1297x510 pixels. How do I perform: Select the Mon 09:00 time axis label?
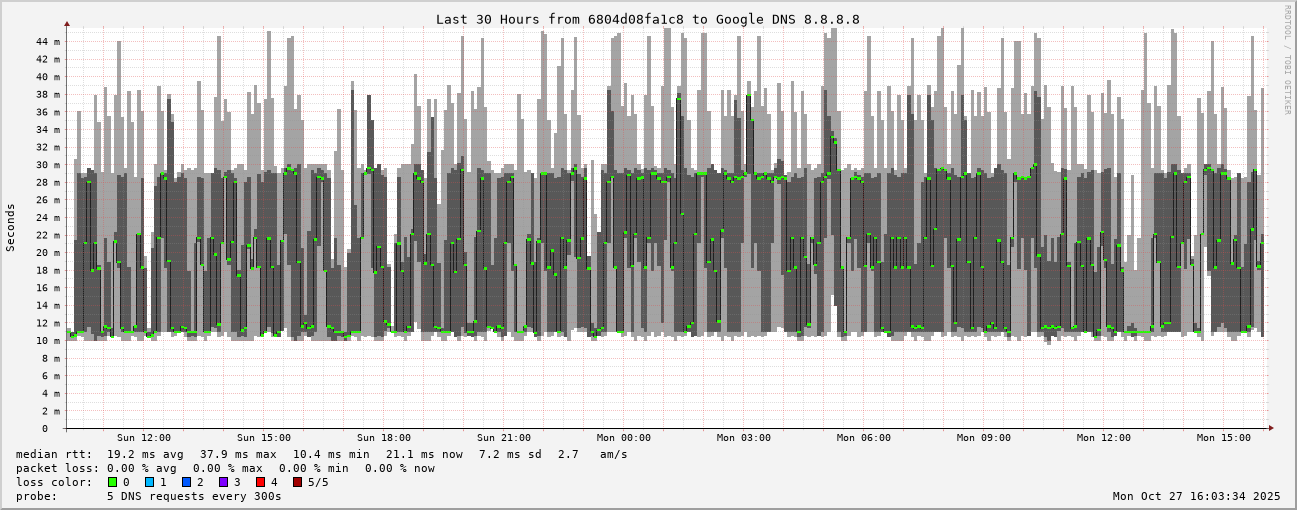coord(984,438)
